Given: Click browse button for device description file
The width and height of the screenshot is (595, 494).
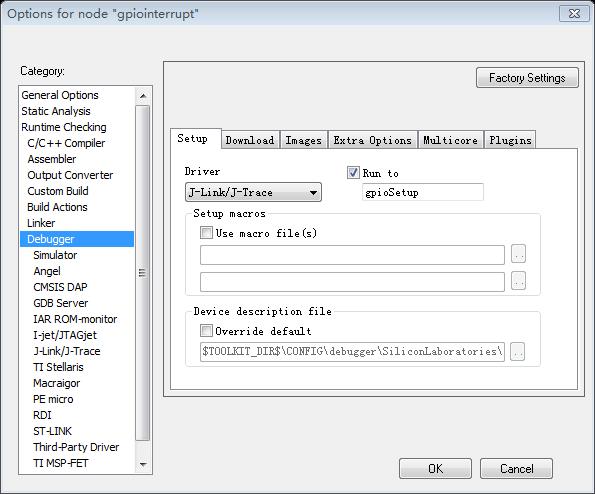Looking at the screenshot, I should tap(518, 352).
